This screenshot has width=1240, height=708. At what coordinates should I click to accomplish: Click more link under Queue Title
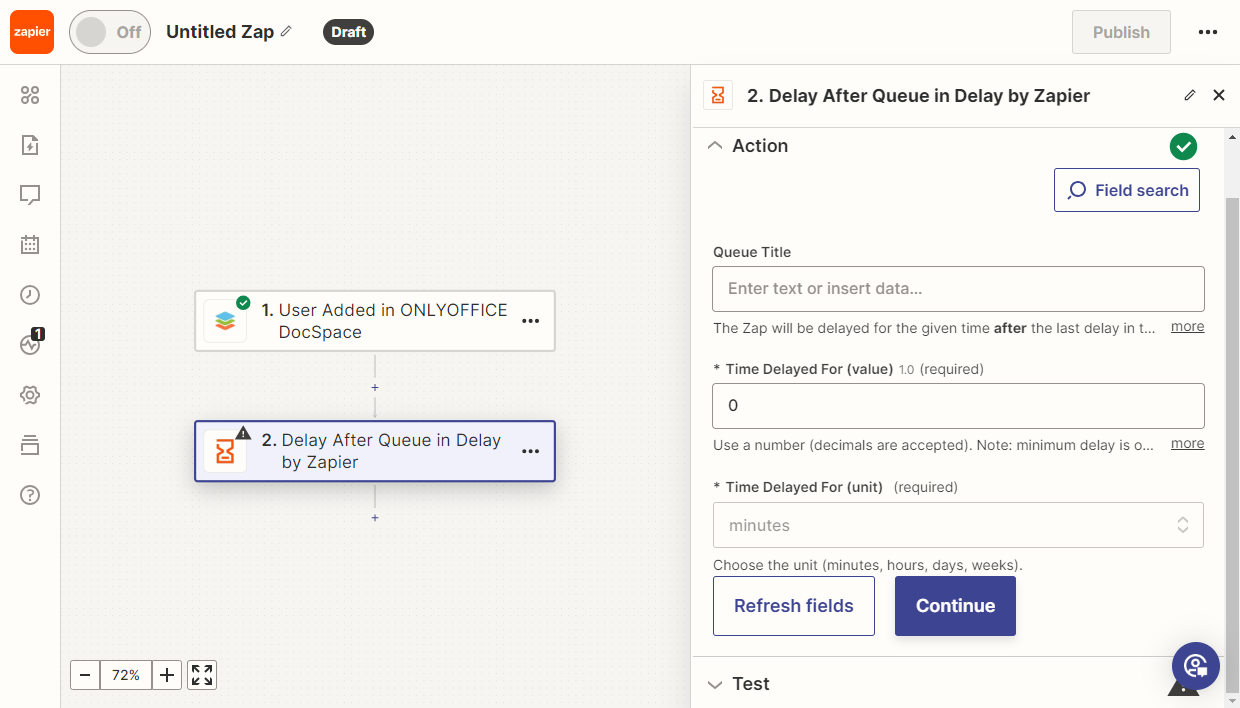point(1187,327)
